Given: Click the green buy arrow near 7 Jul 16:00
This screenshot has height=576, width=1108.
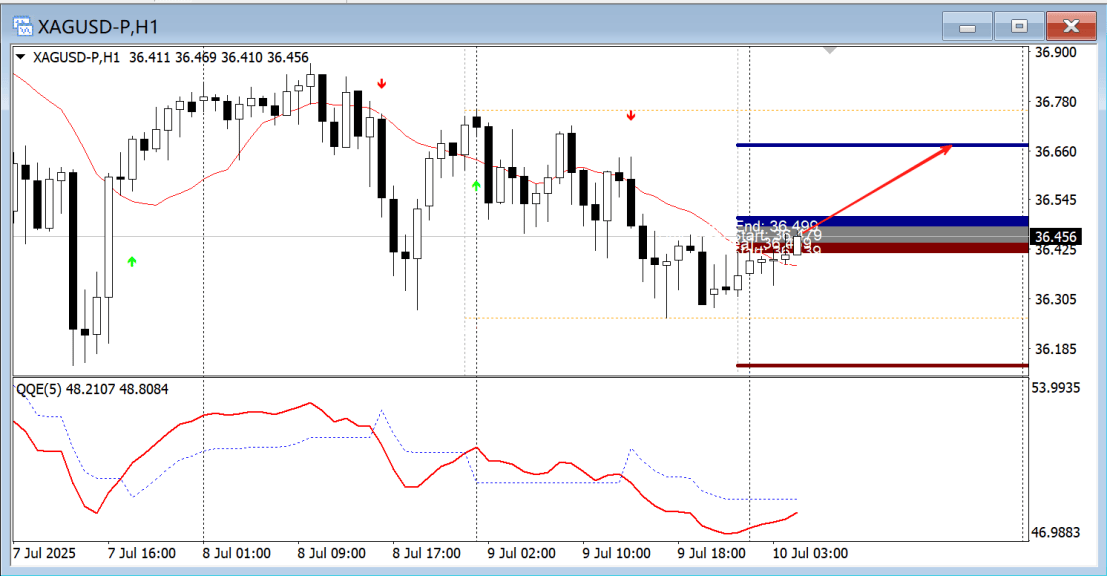Looking at the screenshot, I should click(132, 262).
